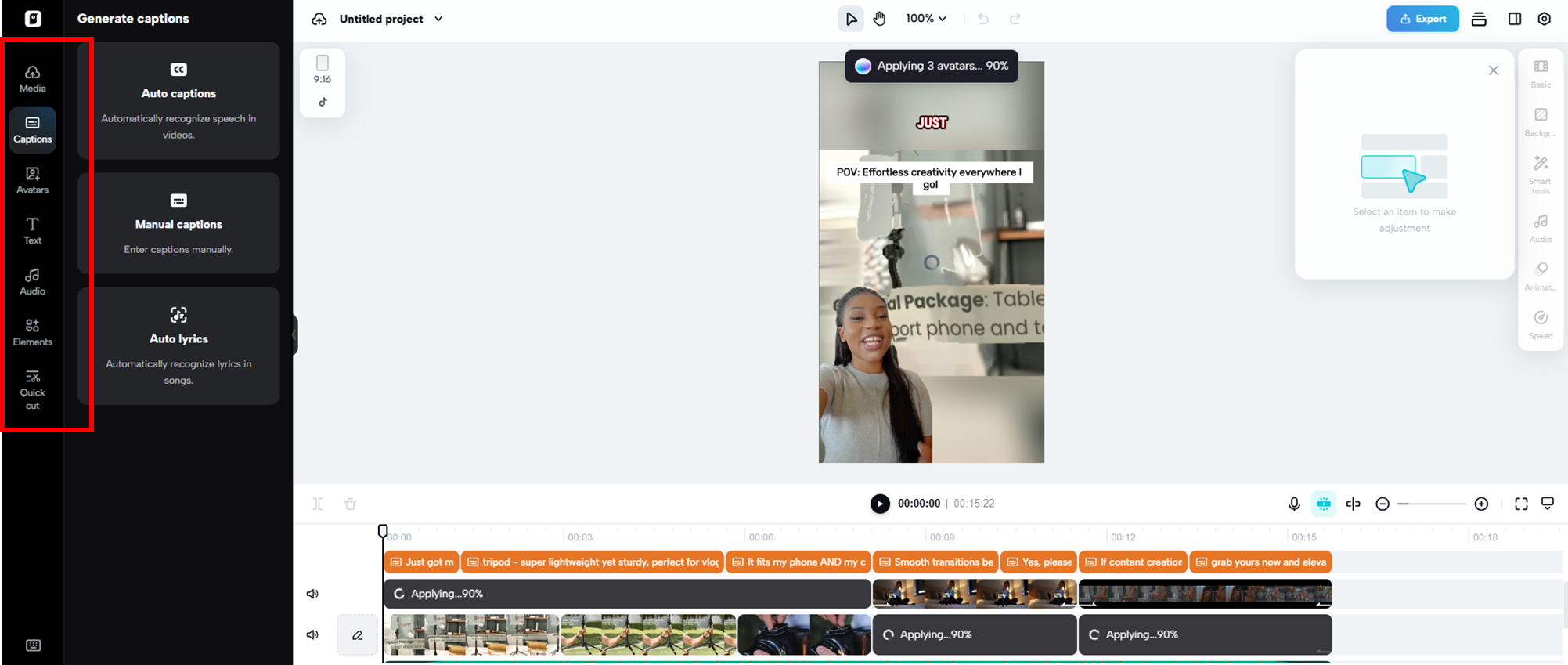Click the split clip tool icon
This screenshot has height=665, width=1568.
tap(318, 504)
